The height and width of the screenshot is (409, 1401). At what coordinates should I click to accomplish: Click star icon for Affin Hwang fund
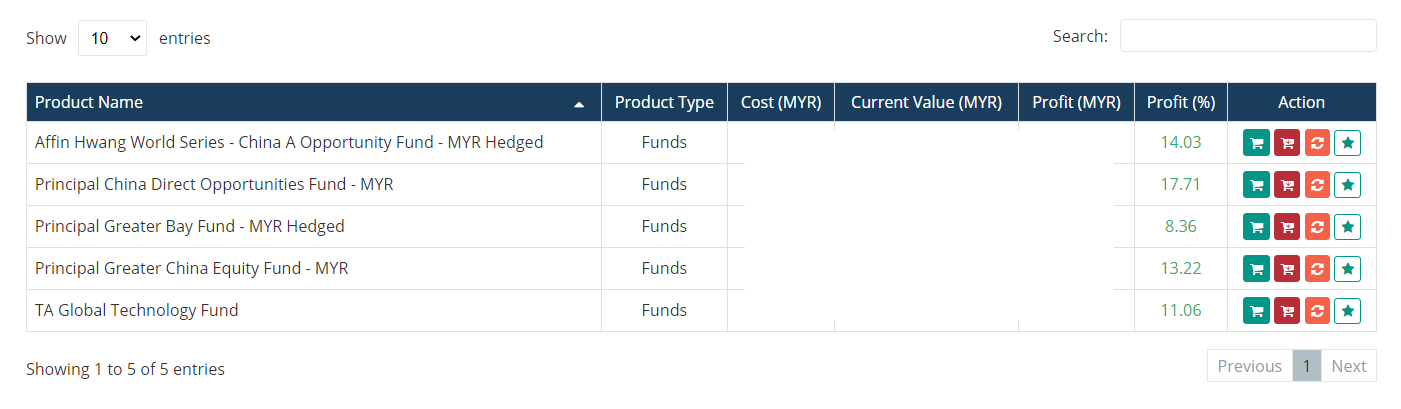coord(1348,143)
